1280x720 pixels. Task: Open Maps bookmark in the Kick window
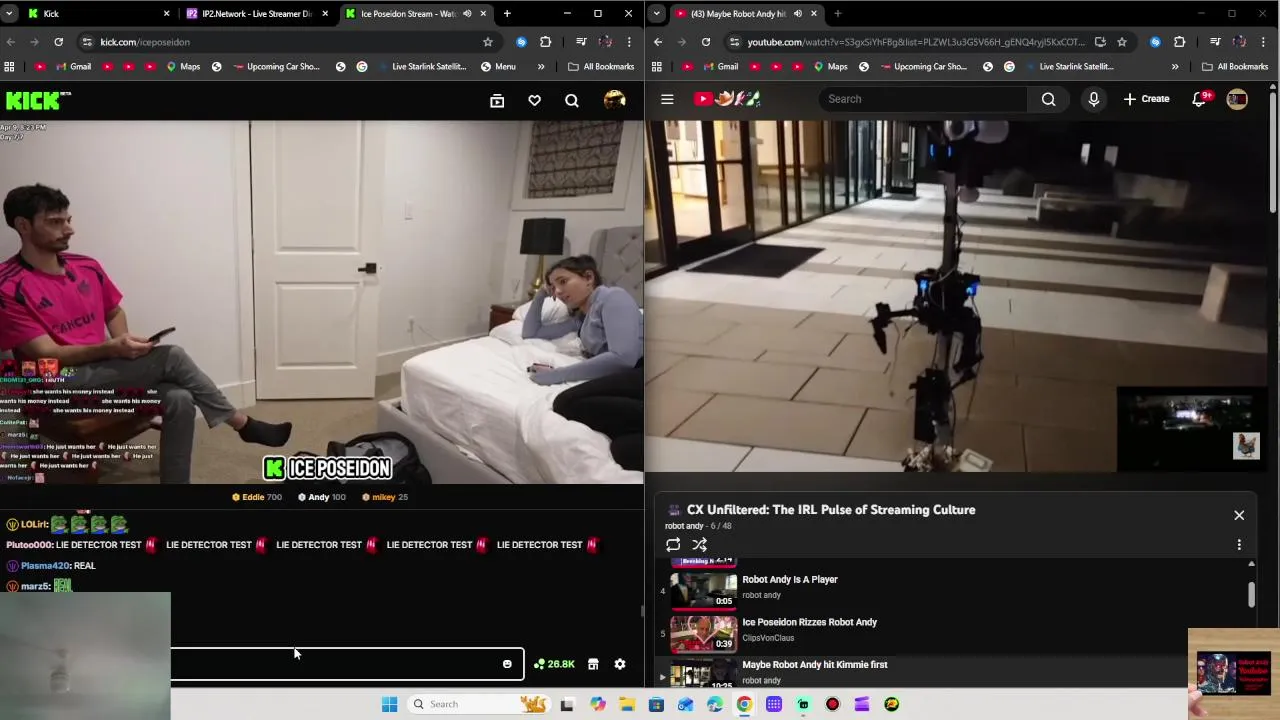pyautogui.click(x=183, y=67)
